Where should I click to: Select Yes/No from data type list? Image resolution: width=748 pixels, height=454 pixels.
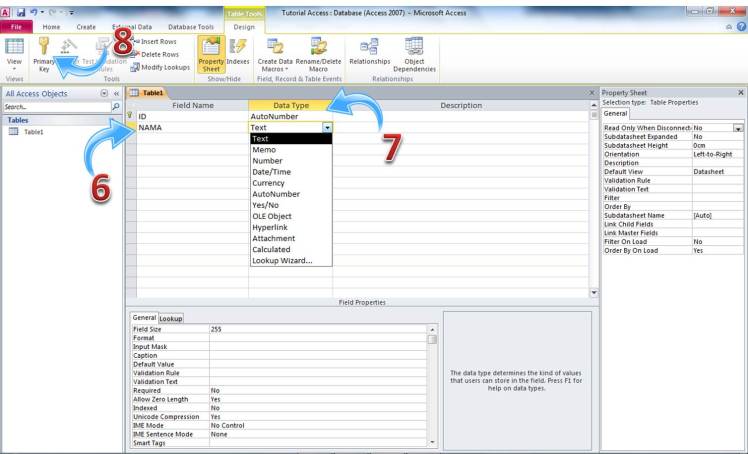pos(266,205)
